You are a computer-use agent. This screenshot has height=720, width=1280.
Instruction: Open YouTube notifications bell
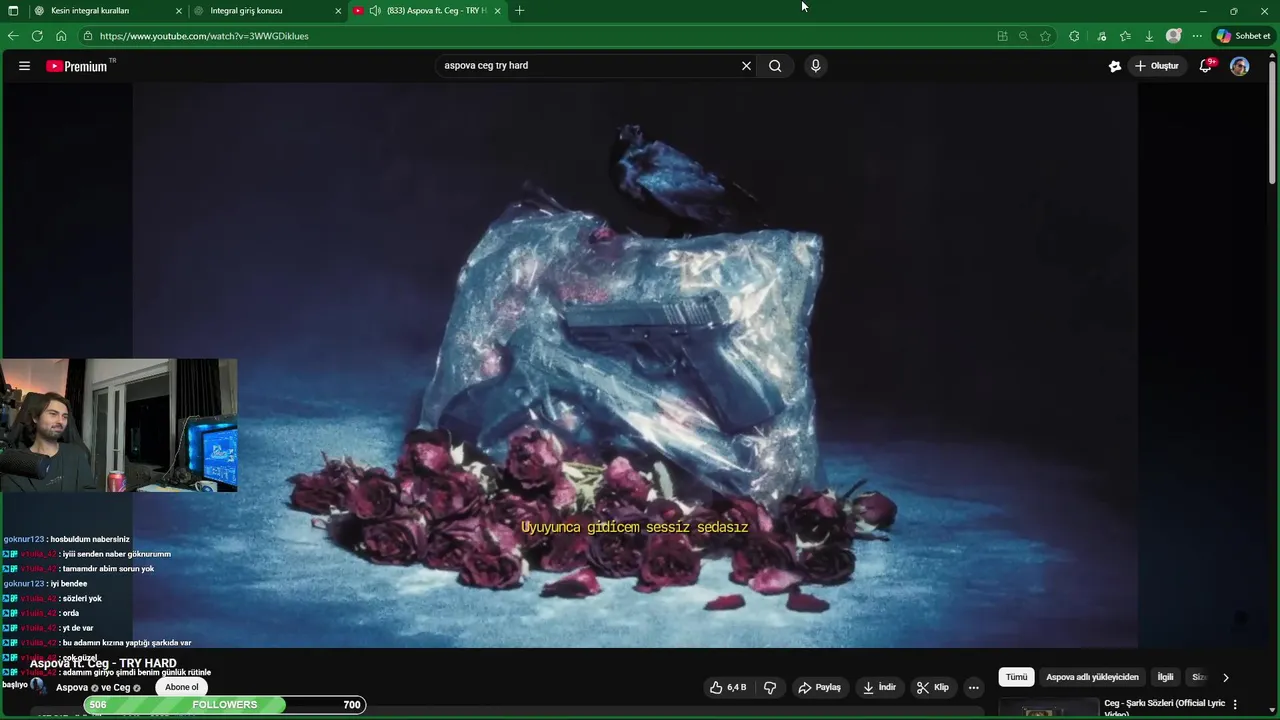[1206, 66]
